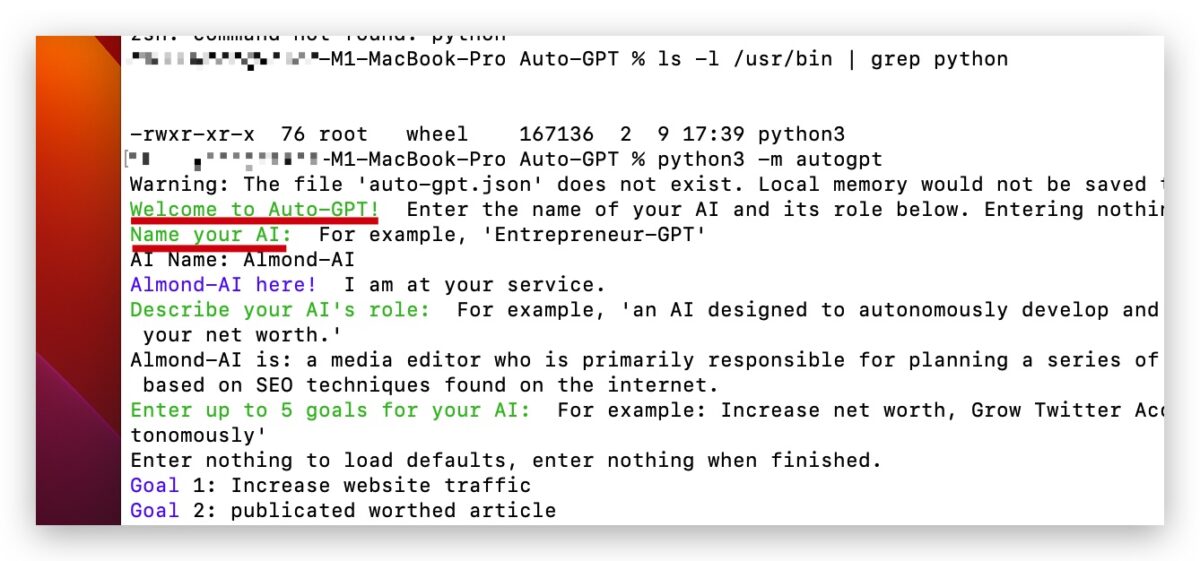The image size is (1200, 561).
Task: Click the 'Name your AI:' prompt label
Action: coord(210,235)
